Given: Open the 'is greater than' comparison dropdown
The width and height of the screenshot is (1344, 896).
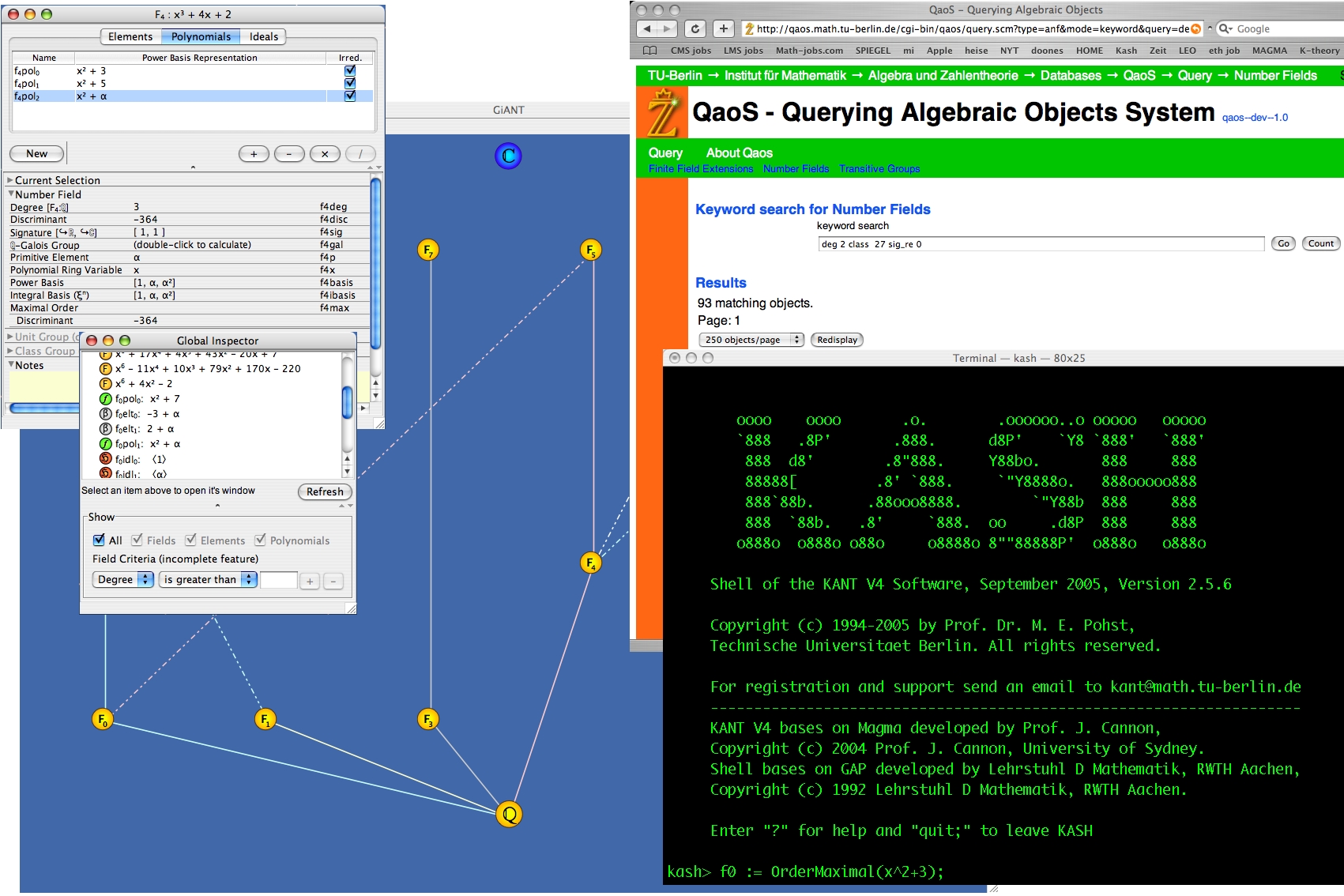Looking at the screenshot, I should point(208,579).
